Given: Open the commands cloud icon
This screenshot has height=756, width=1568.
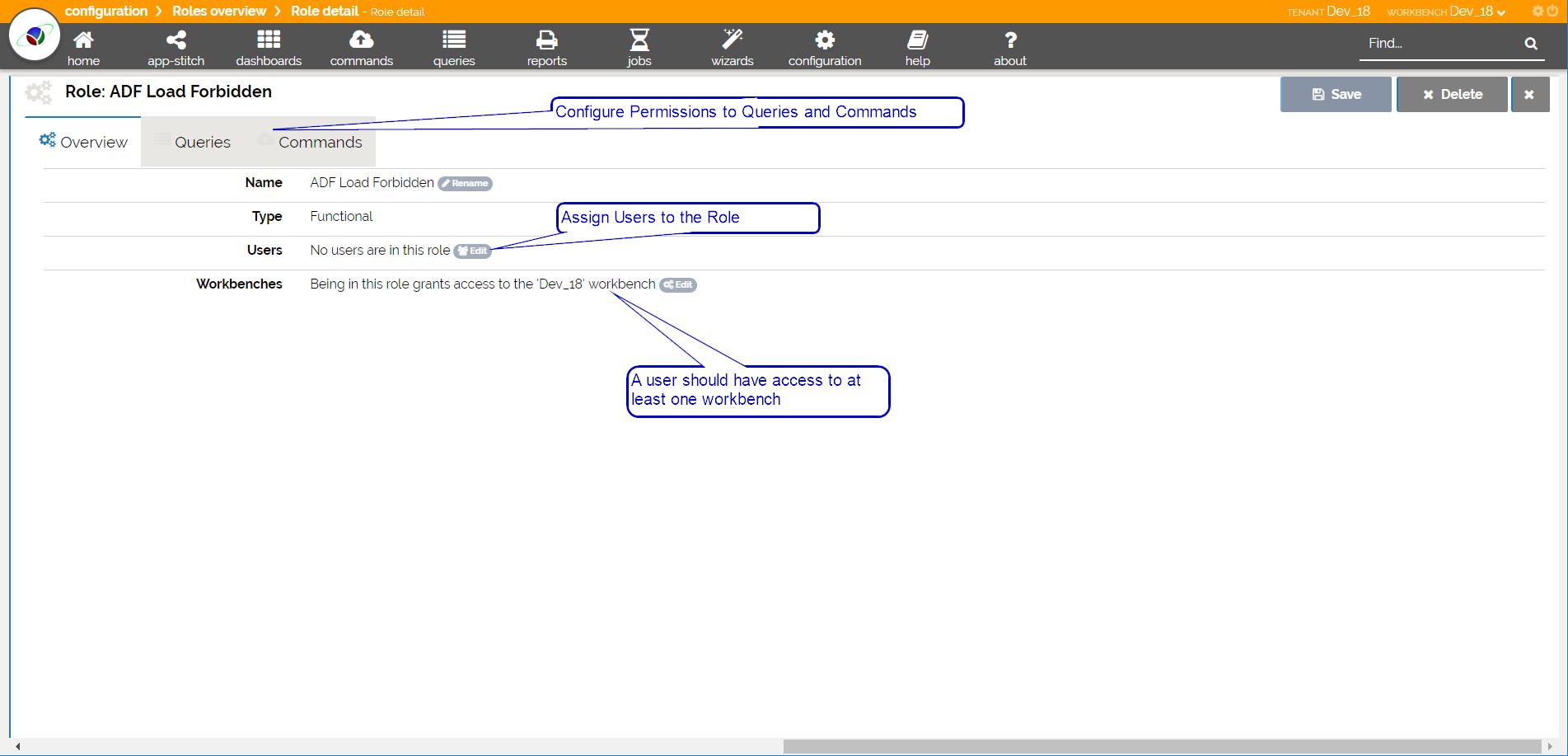Looking at the screenshot, I should point(361,40).
